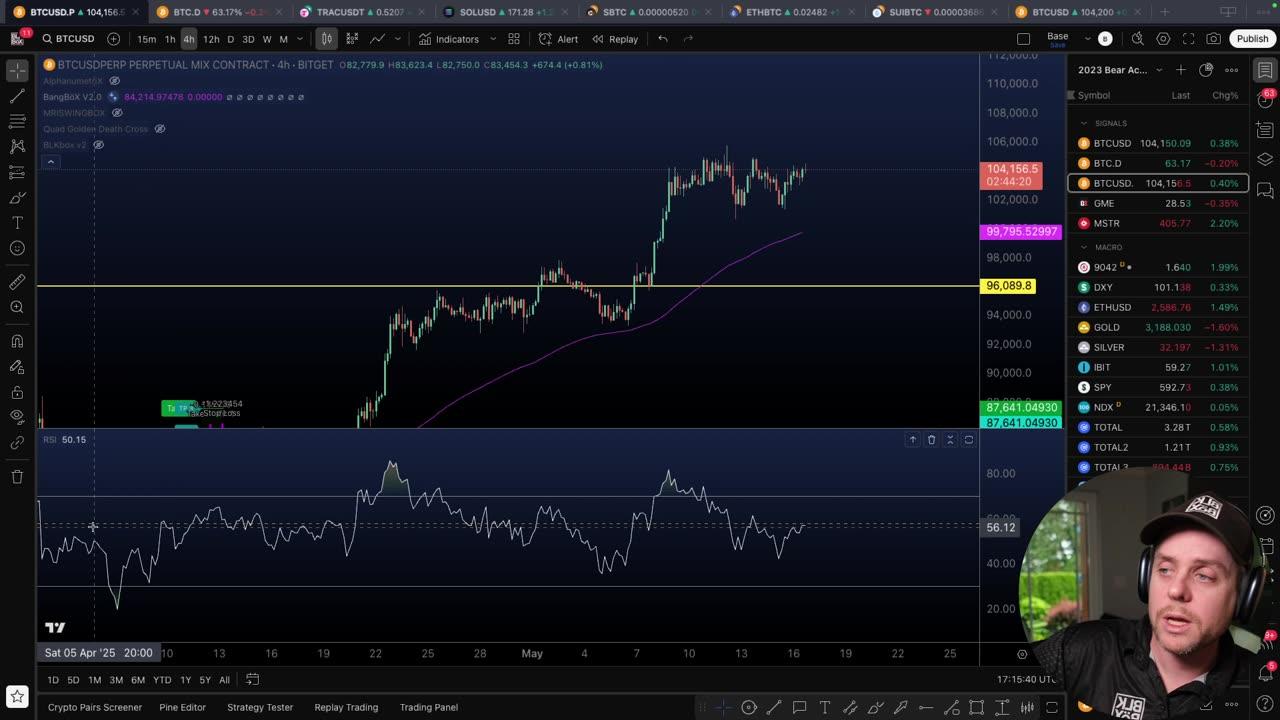Image resolution: width=1280 pixels, height=720 pixels.
Task: Open the go-to-date calendar icon
Action: click(x=254, y=680)
